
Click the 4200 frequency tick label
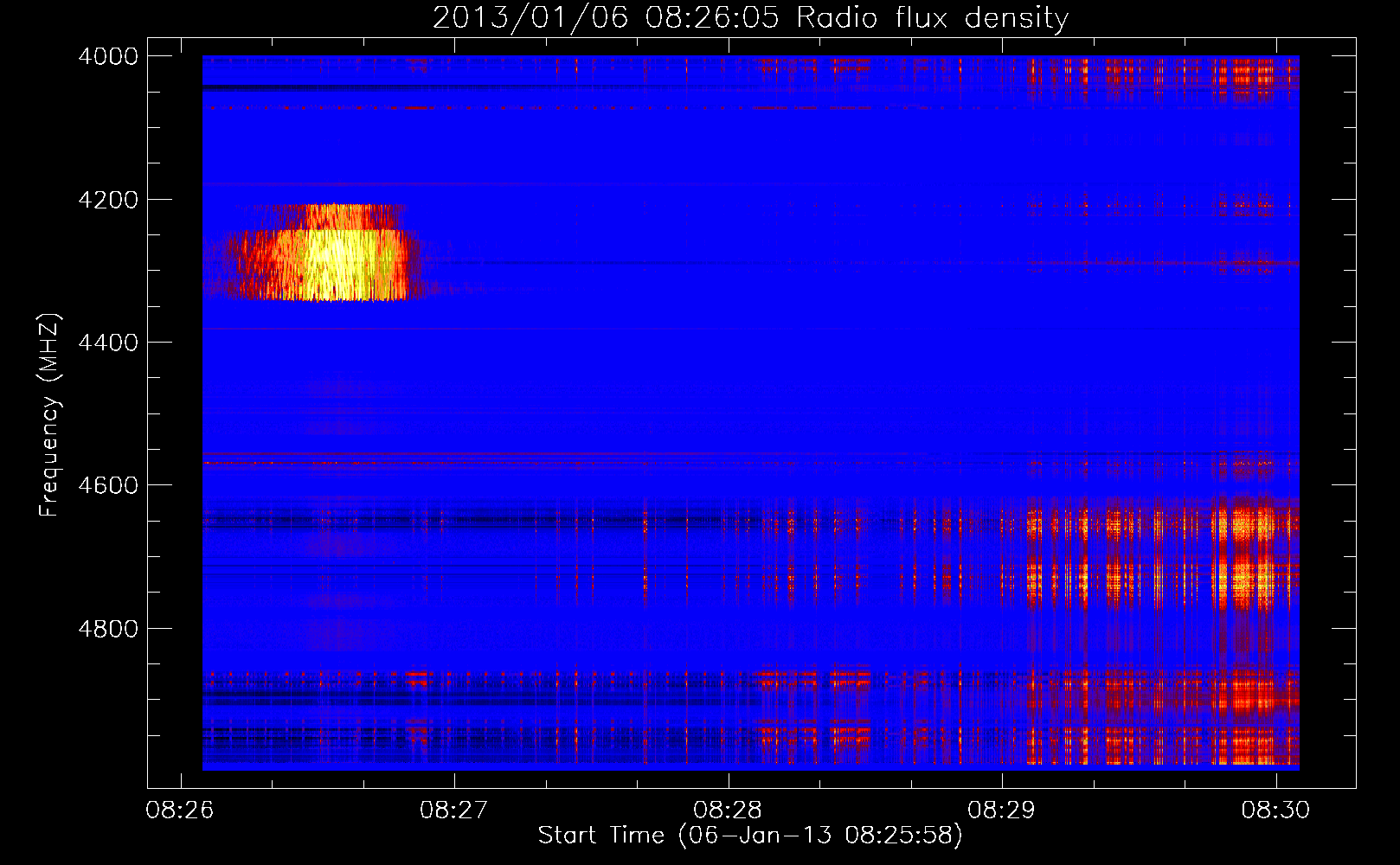pyautogui.click(x=108, y=200)
